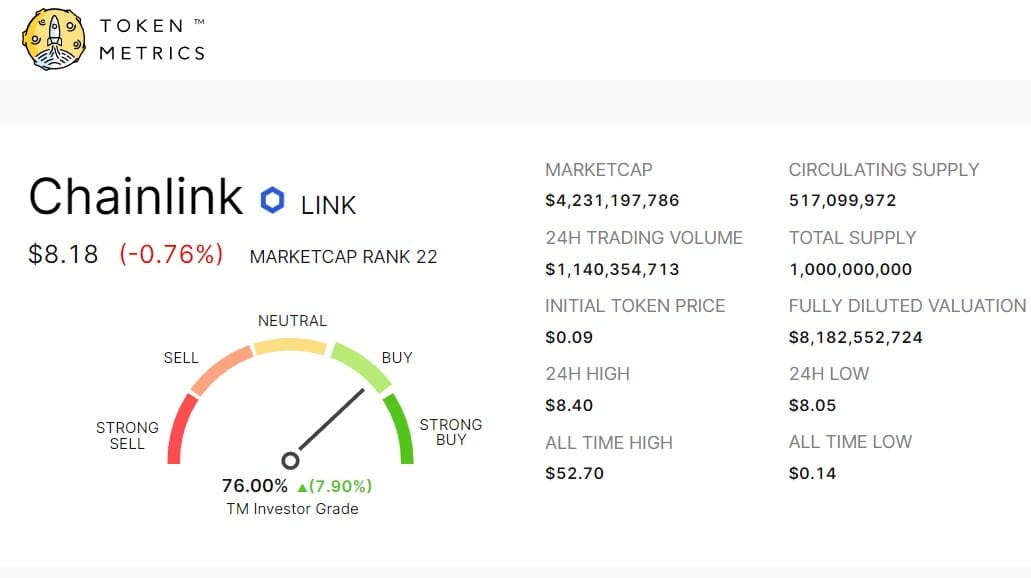Click the All Time High $52.70 value

click(574, 473)
